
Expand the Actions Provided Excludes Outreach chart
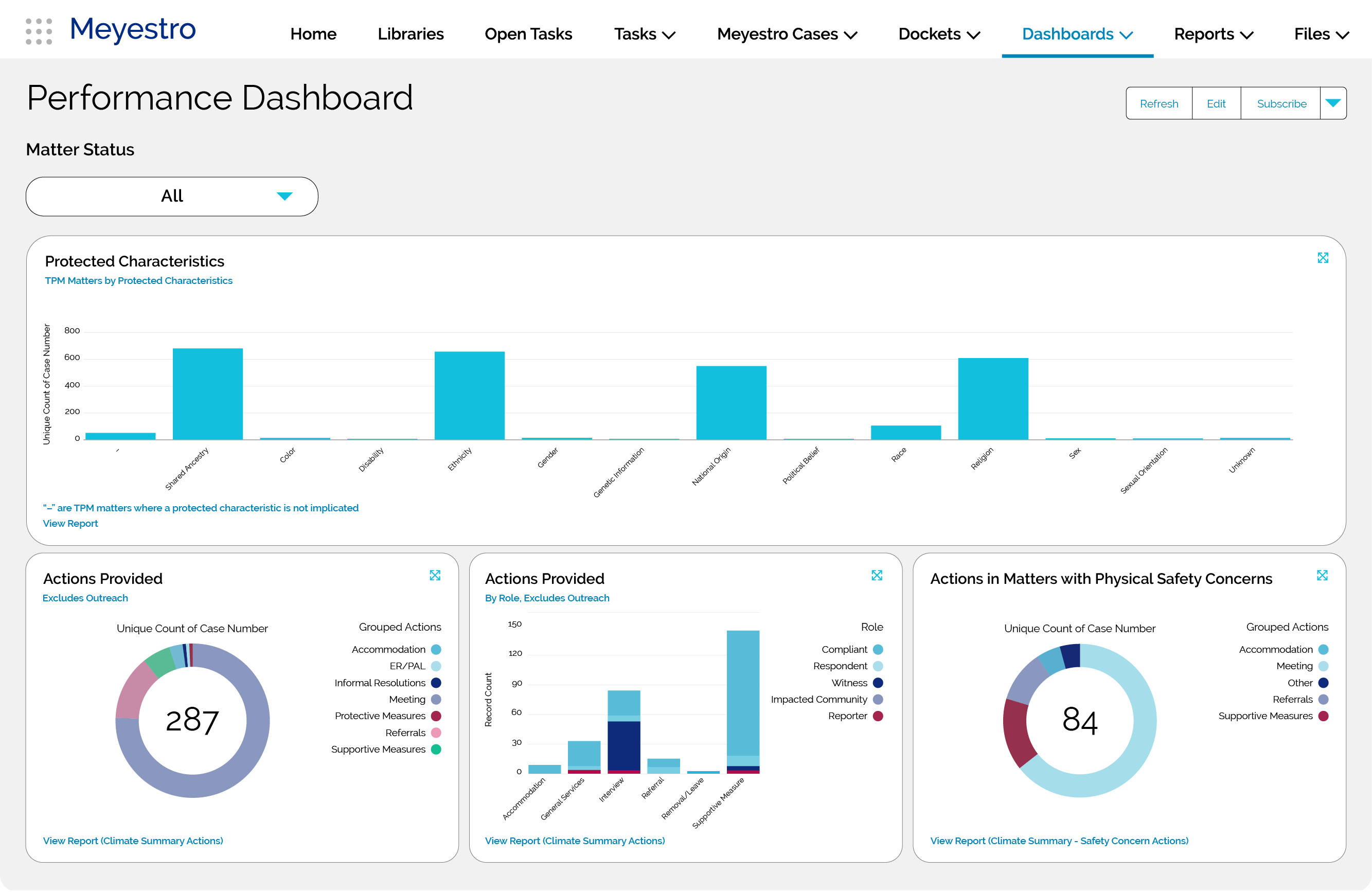click(x=435, y=576)
